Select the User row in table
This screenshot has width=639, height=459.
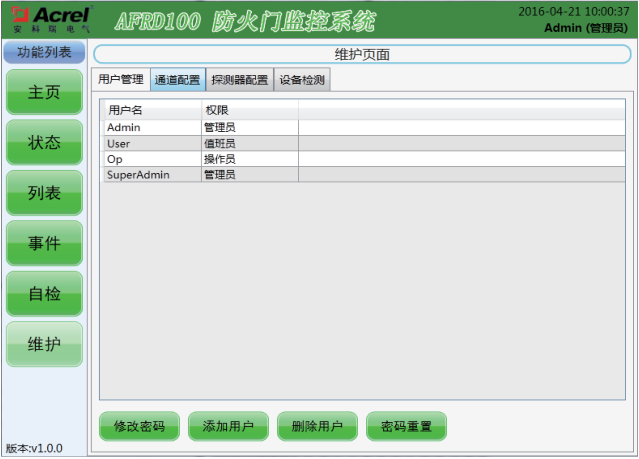pyautogui.click(x=150, y=143)
